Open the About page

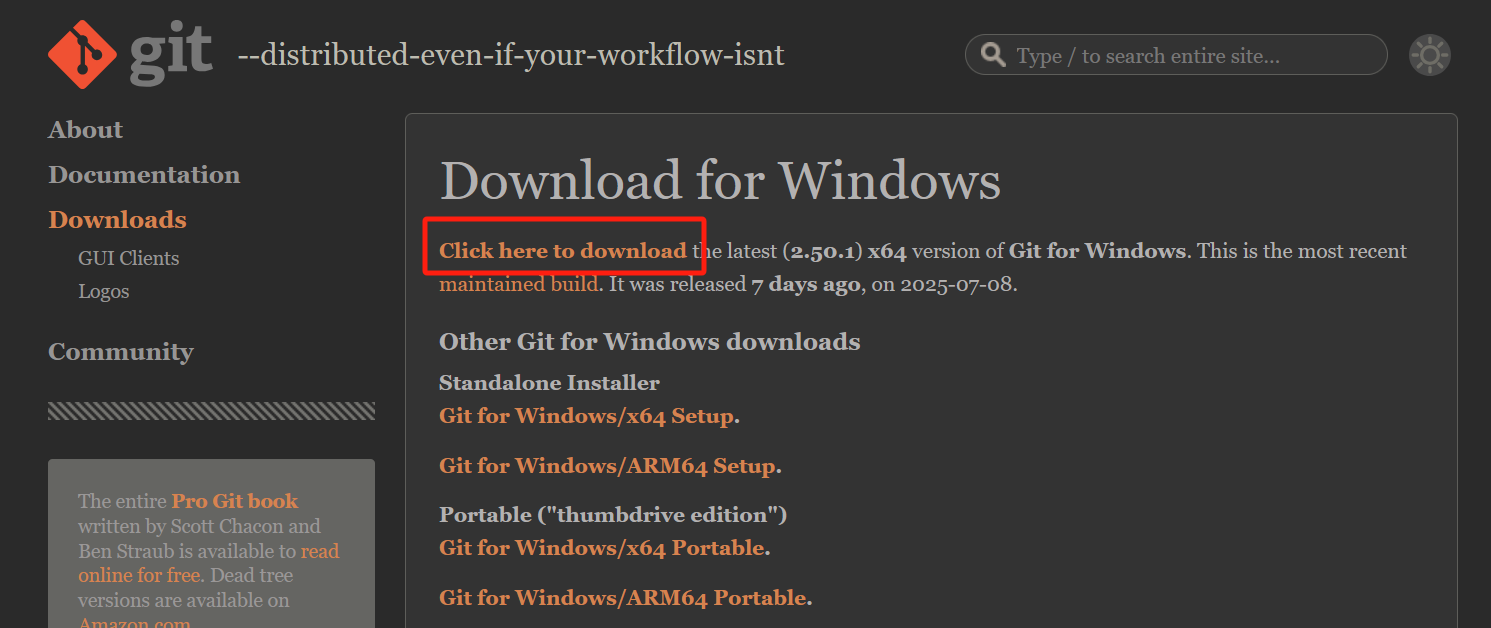pyautogui.click(x=85, y=130)
